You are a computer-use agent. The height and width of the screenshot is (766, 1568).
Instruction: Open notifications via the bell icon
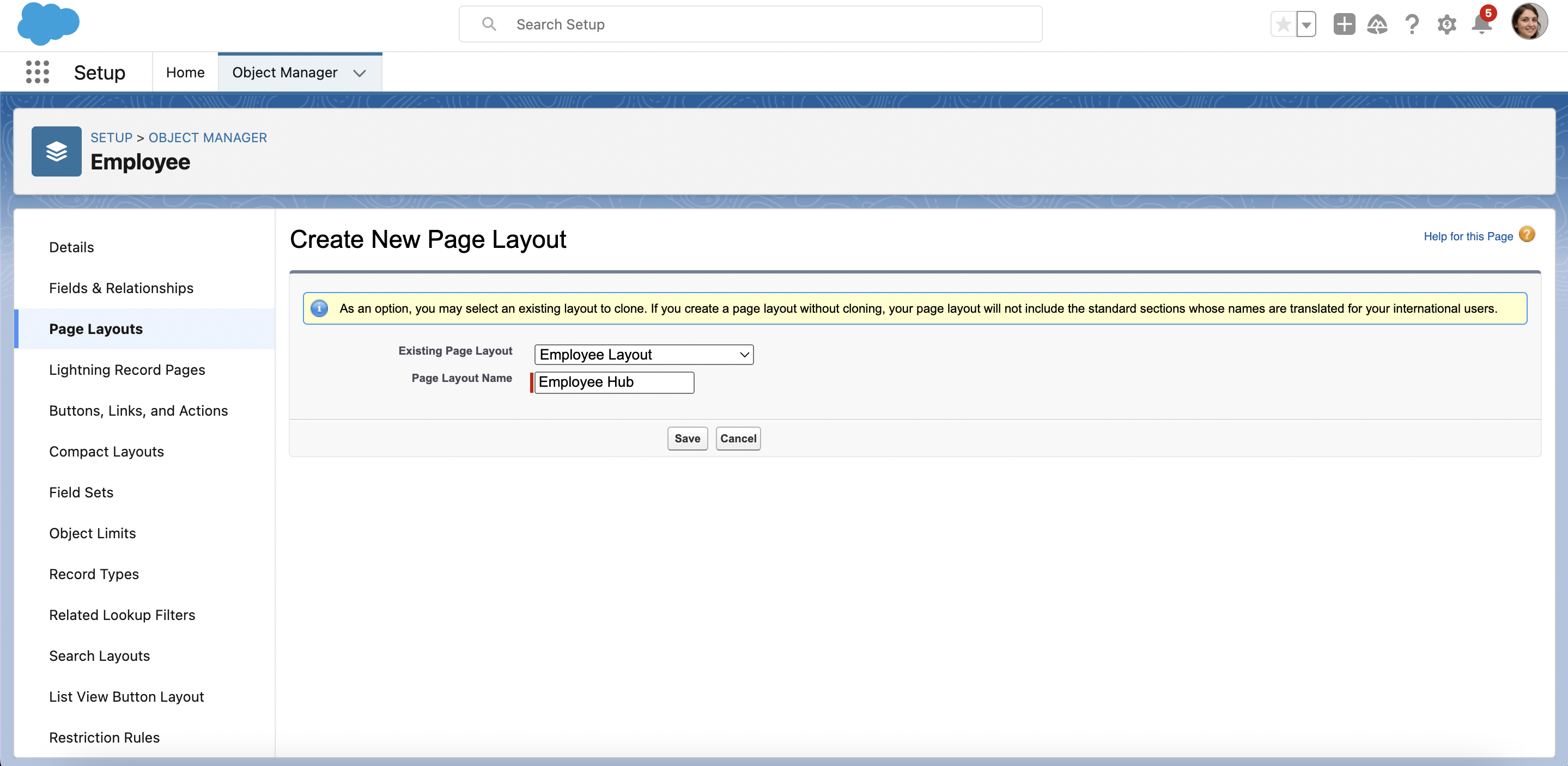[x=1481, y=25]
